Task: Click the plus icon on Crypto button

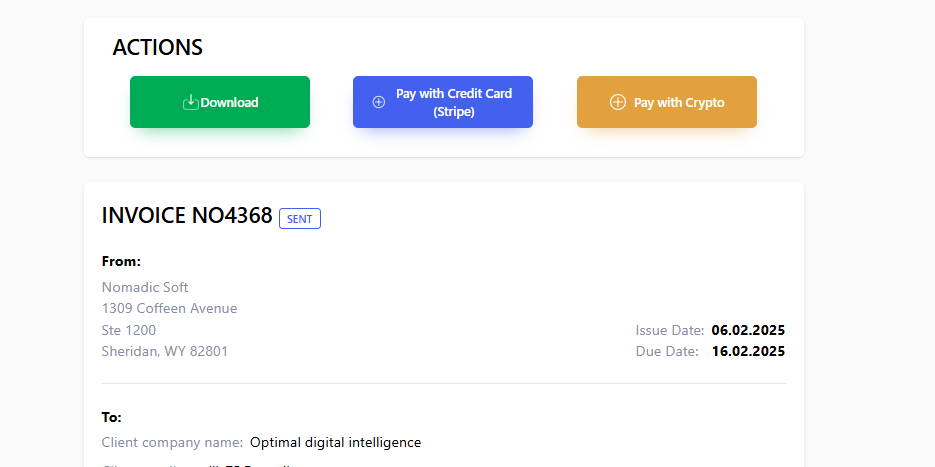Action: click(x=617, y=102)
